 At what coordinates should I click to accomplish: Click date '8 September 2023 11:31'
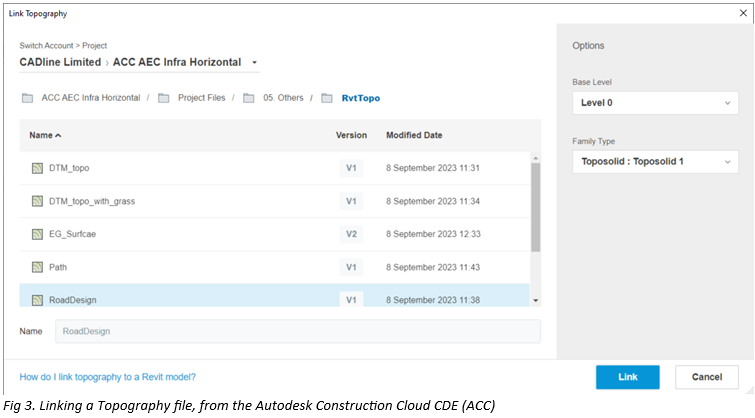point(433,168)
